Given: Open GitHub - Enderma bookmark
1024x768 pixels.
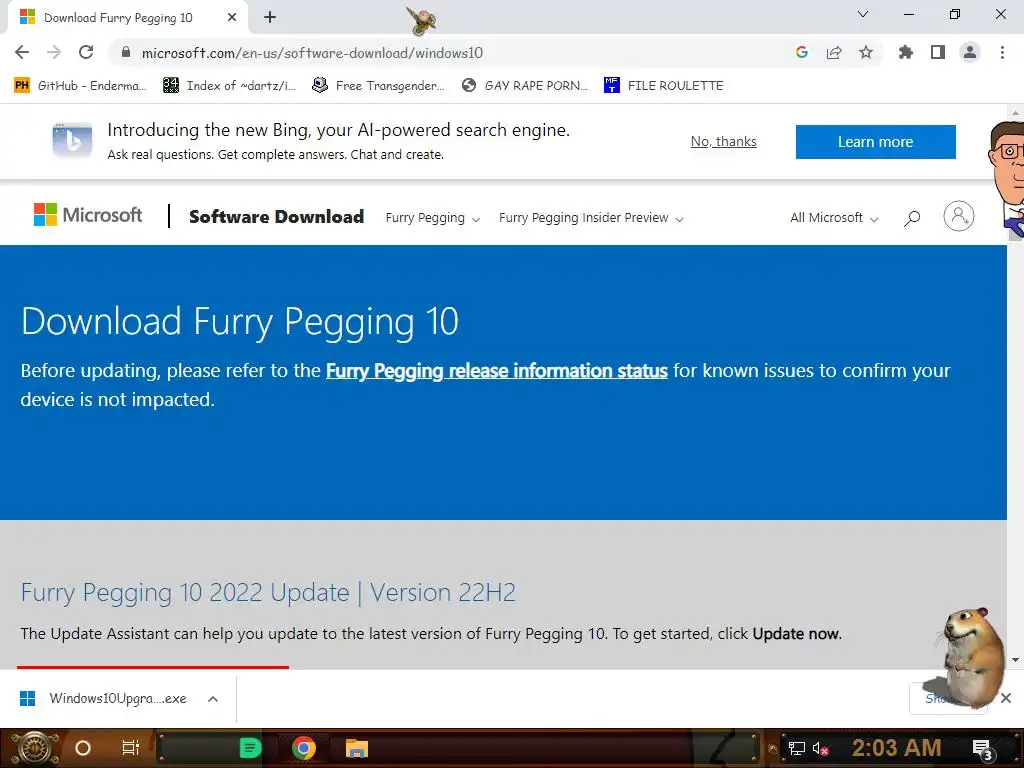Looking at the screenshot, I should click(x=80, y=86).
